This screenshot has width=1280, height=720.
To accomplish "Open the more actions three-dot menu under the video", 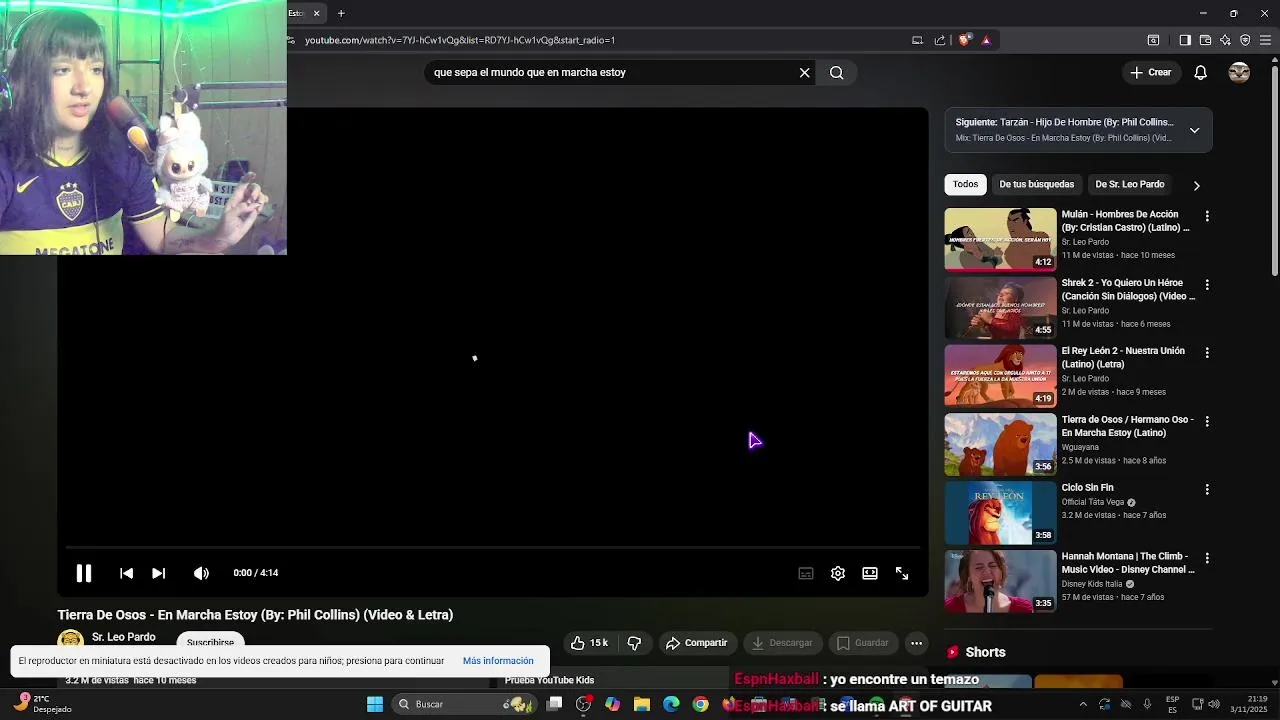I will pyautogui.click(x=916, y=643).
